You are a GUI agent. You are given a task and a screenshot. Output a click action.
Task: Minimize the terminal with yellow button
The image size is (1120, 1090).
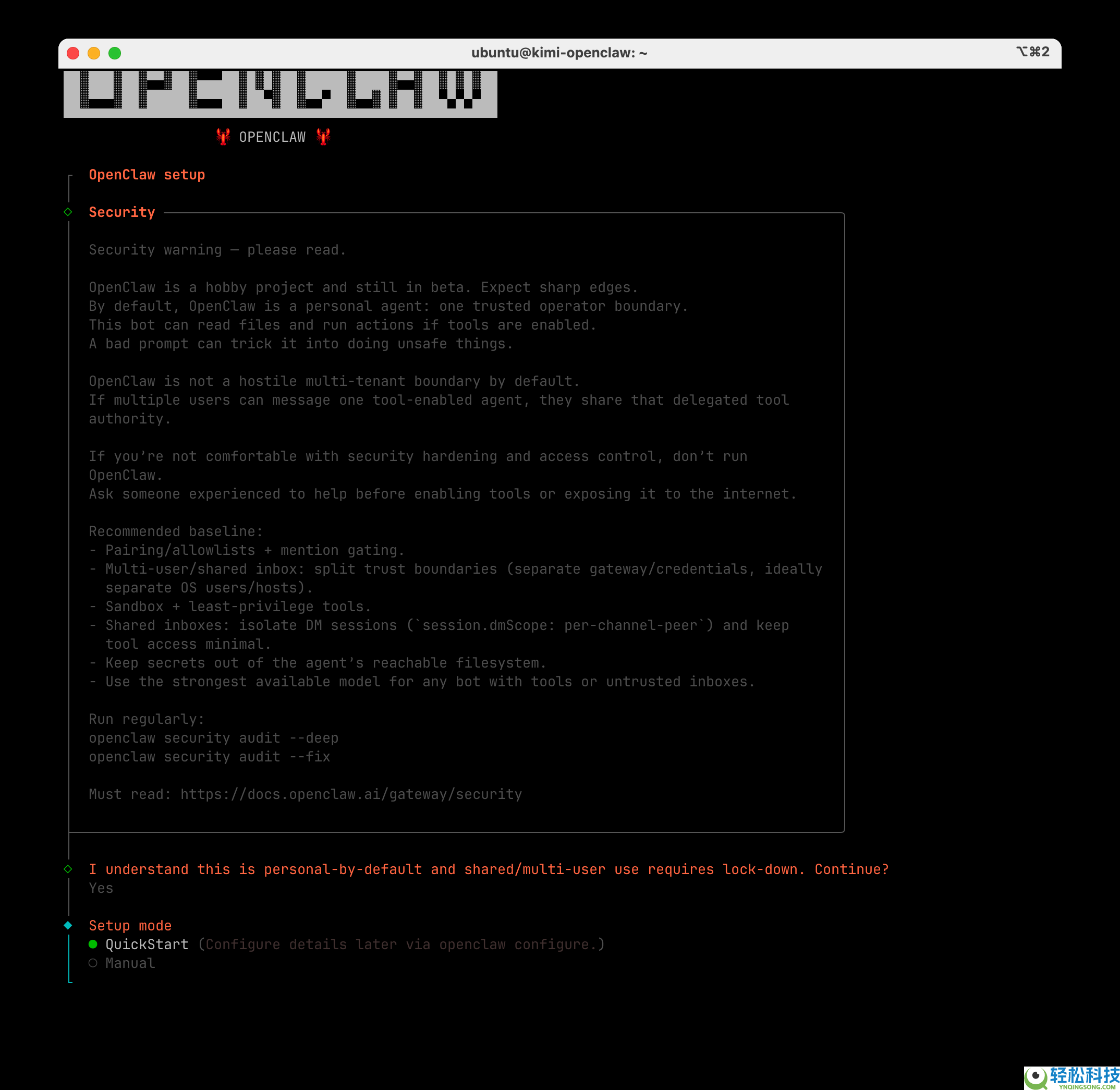point(94,53)
